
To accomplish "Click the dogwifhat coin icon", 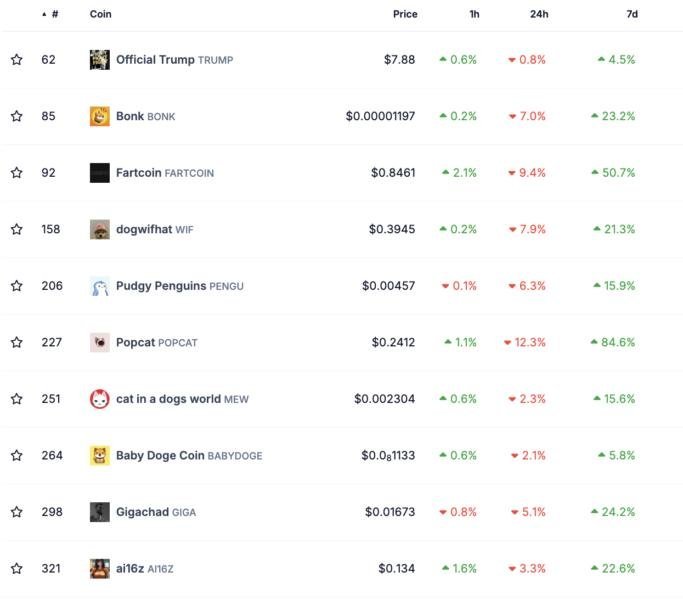I will pyautogui.click(x=99, y=229).
